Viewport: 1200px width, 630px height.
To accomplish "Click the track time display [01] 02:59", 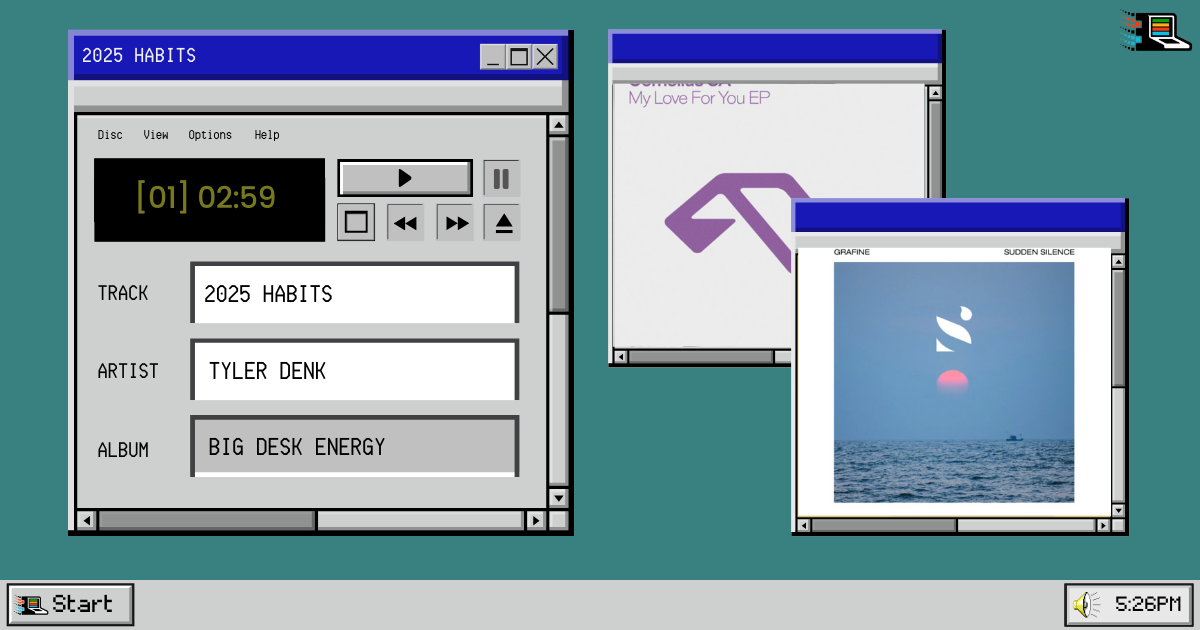I will coord(209,199).
